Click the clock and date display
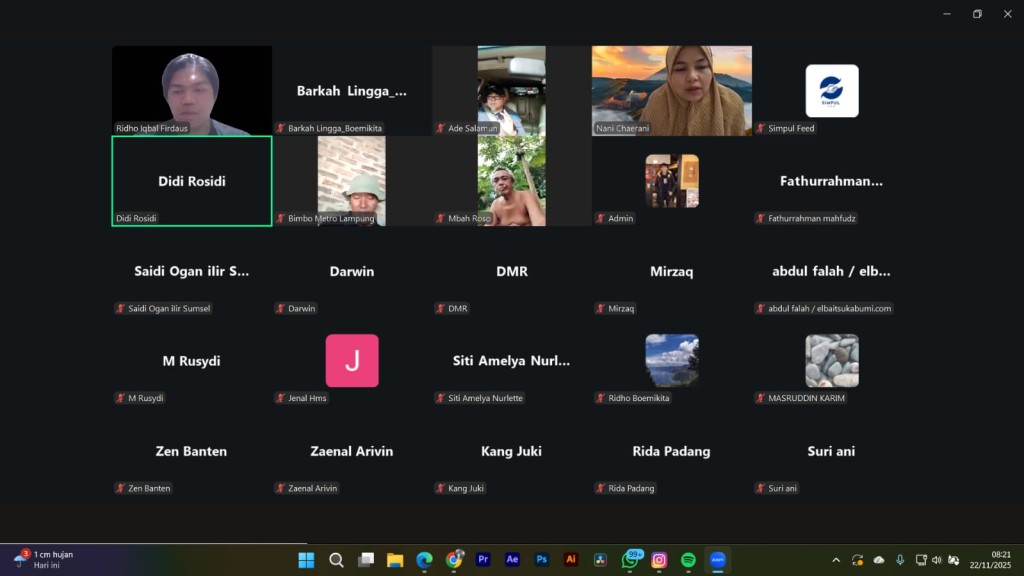Viewport: 1024px width, 576px height. (999, 559)
